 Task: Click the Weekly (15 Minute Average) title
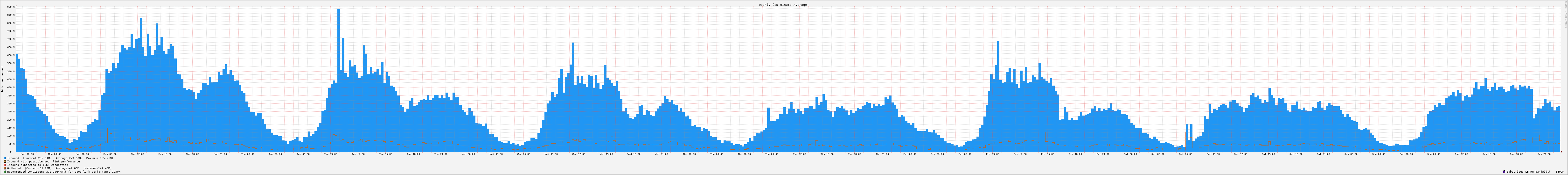[783, 4]
